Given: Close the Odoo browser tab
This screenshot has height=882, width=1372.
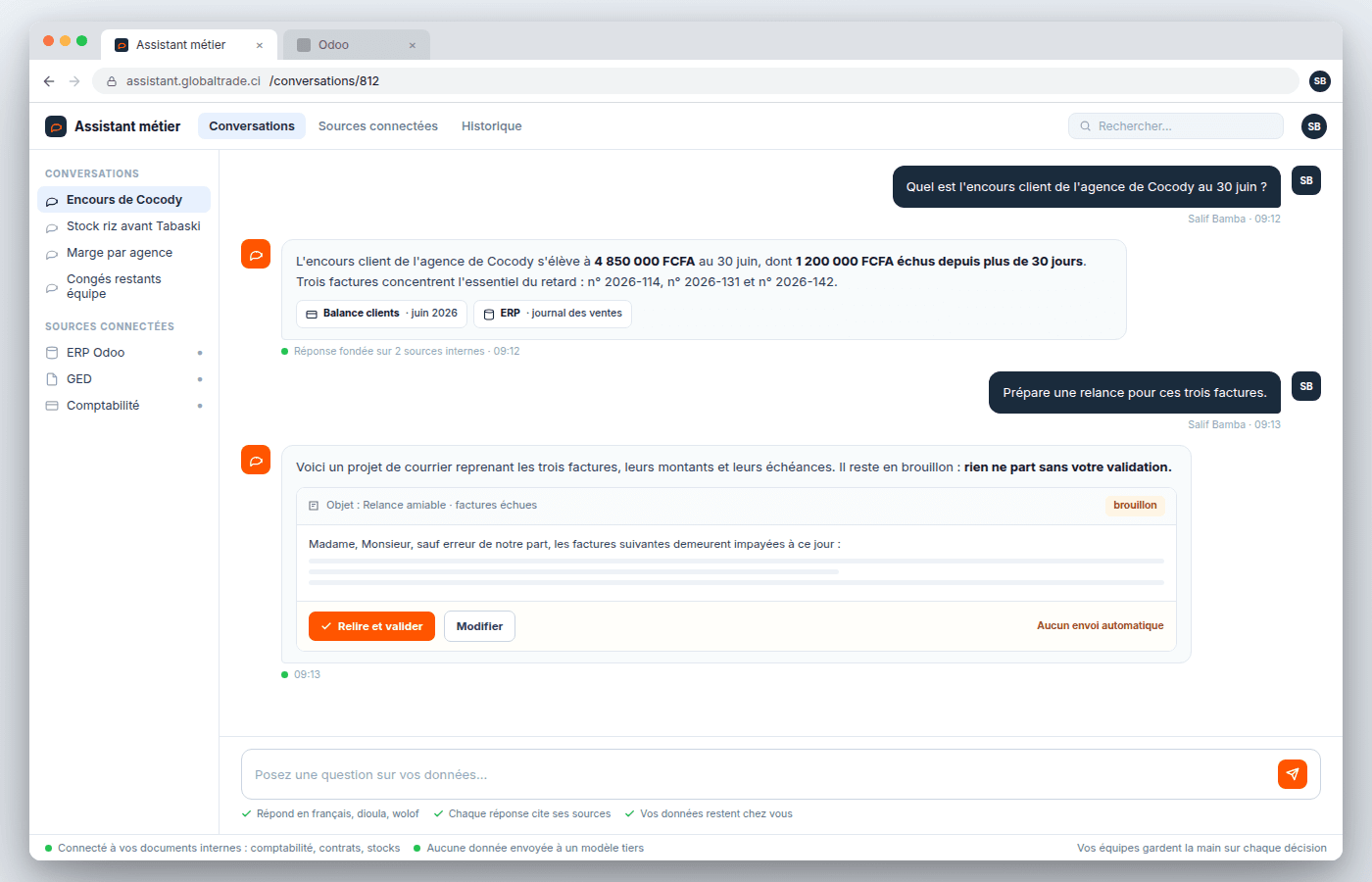Looking at the screenshot, I should [x=413, y=45].
